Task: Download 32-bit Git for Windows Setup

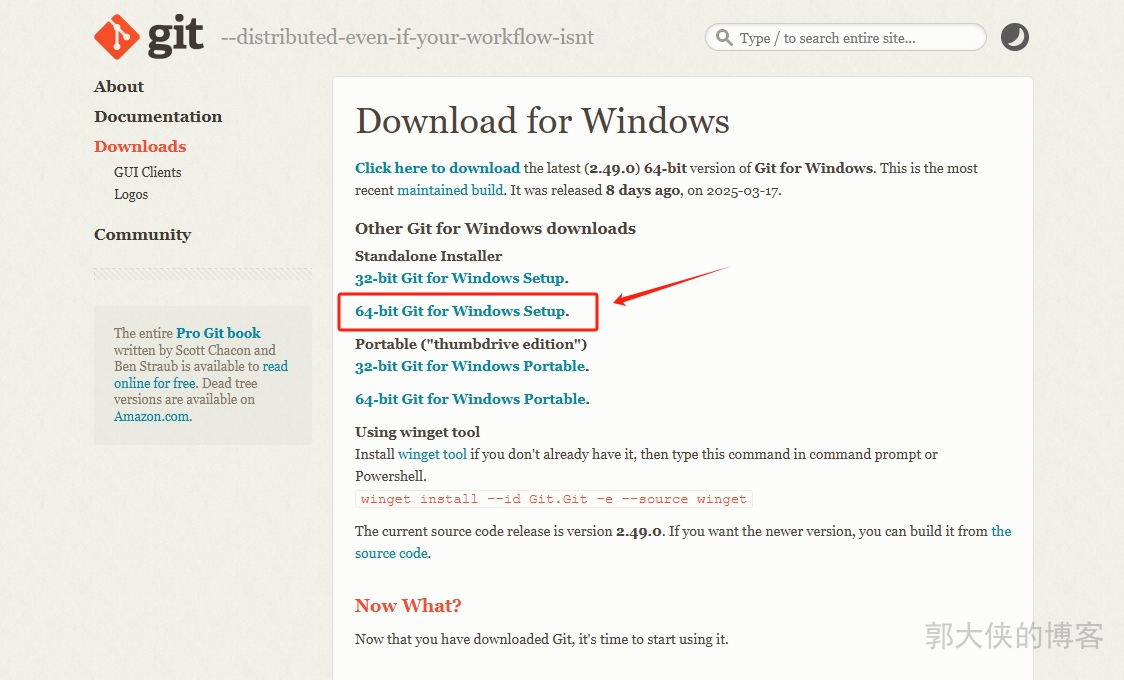Action: [x=460, y=278]
